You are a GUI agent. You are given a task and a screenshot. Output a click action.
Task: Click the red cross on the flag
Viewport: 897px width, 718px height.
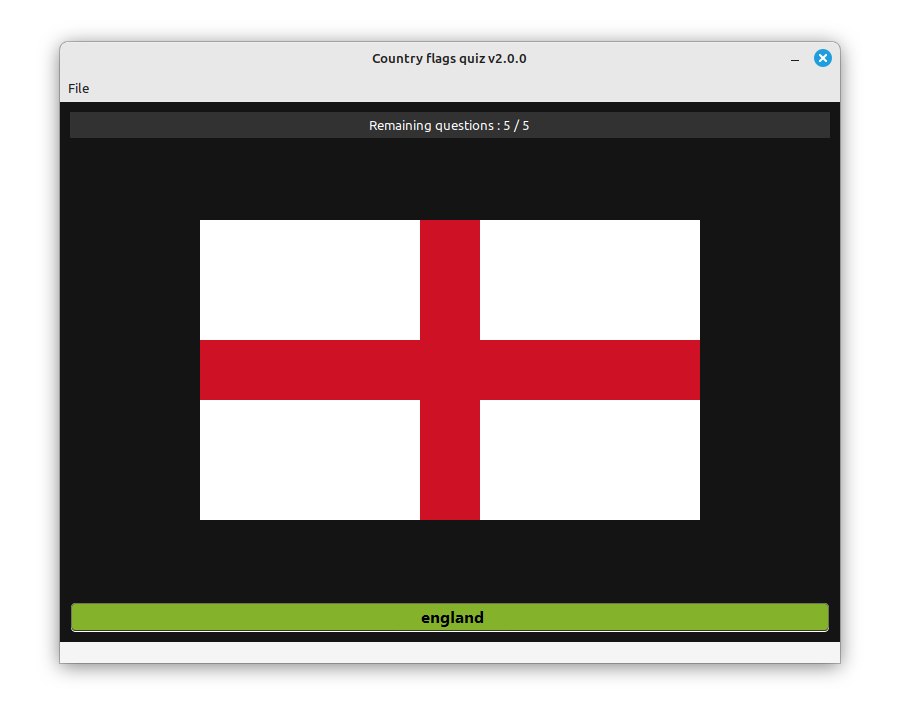point(449,370)
